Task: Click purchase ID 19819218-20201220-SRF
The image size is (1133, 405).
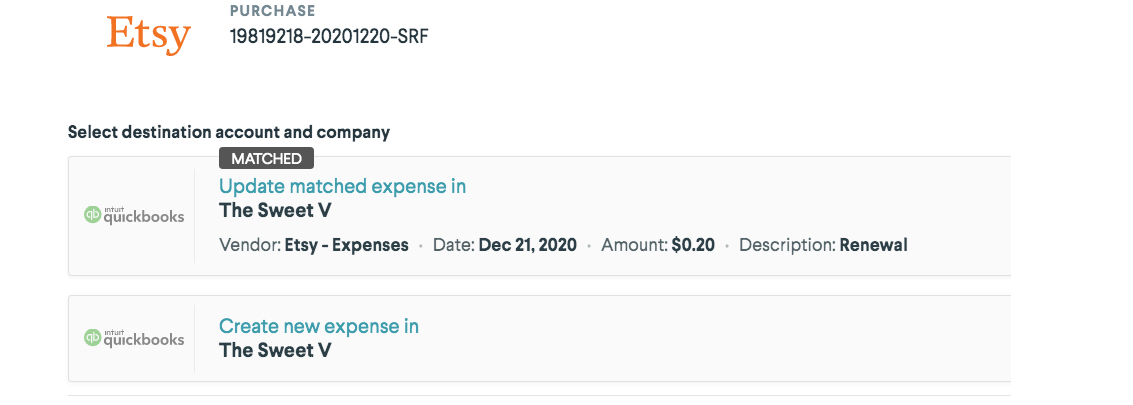Action: tap(329, 37)
